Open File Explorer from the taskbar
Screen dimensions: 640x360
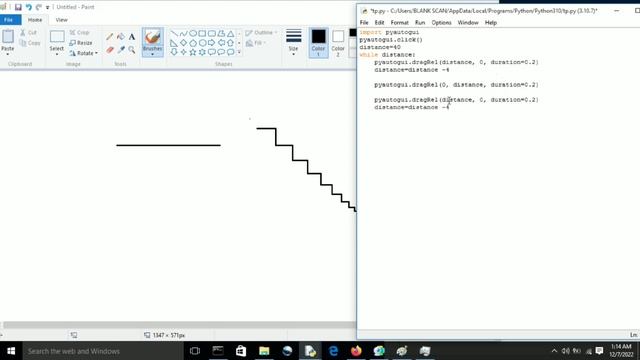tap(264, 351)
